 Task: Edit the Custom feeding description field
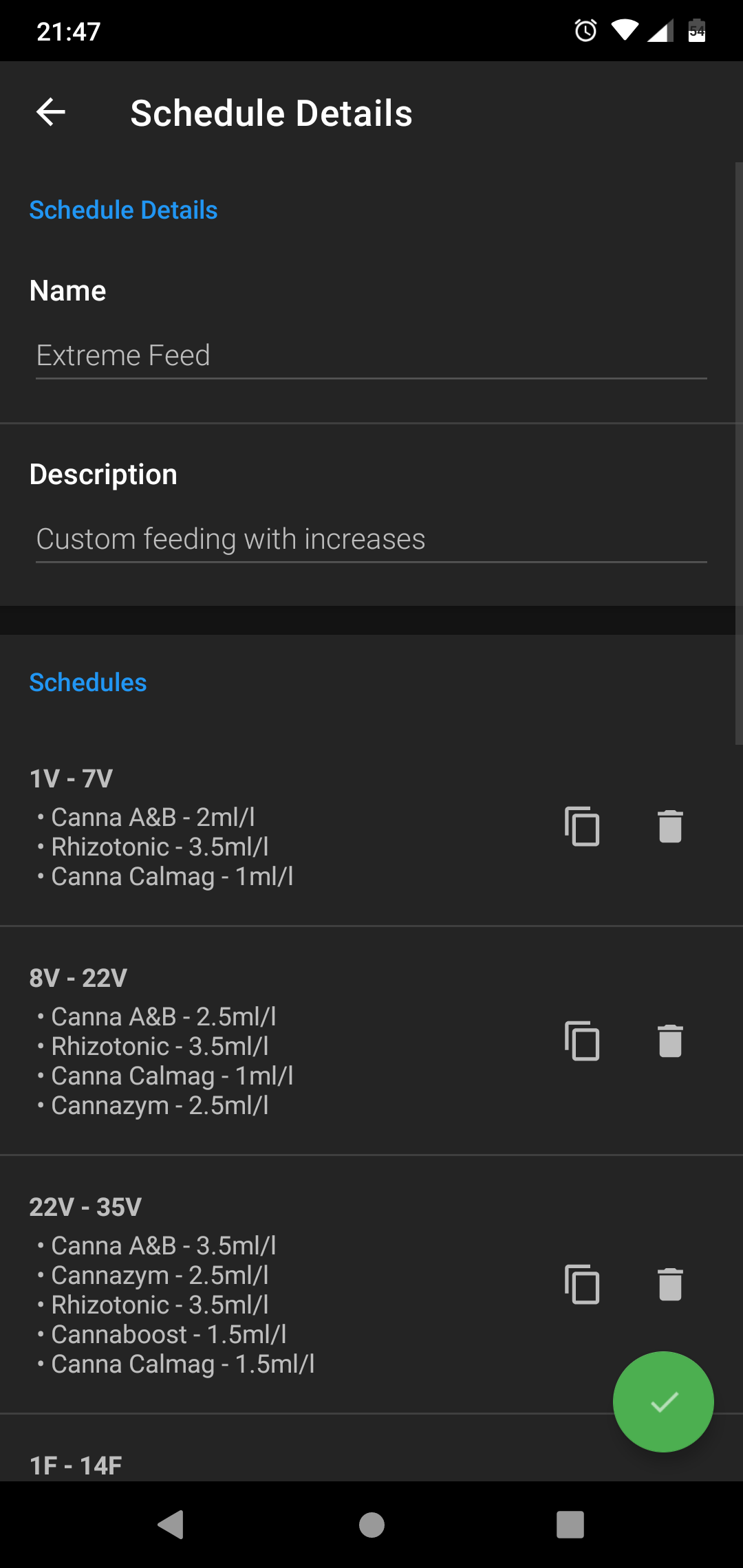point(371,539)
